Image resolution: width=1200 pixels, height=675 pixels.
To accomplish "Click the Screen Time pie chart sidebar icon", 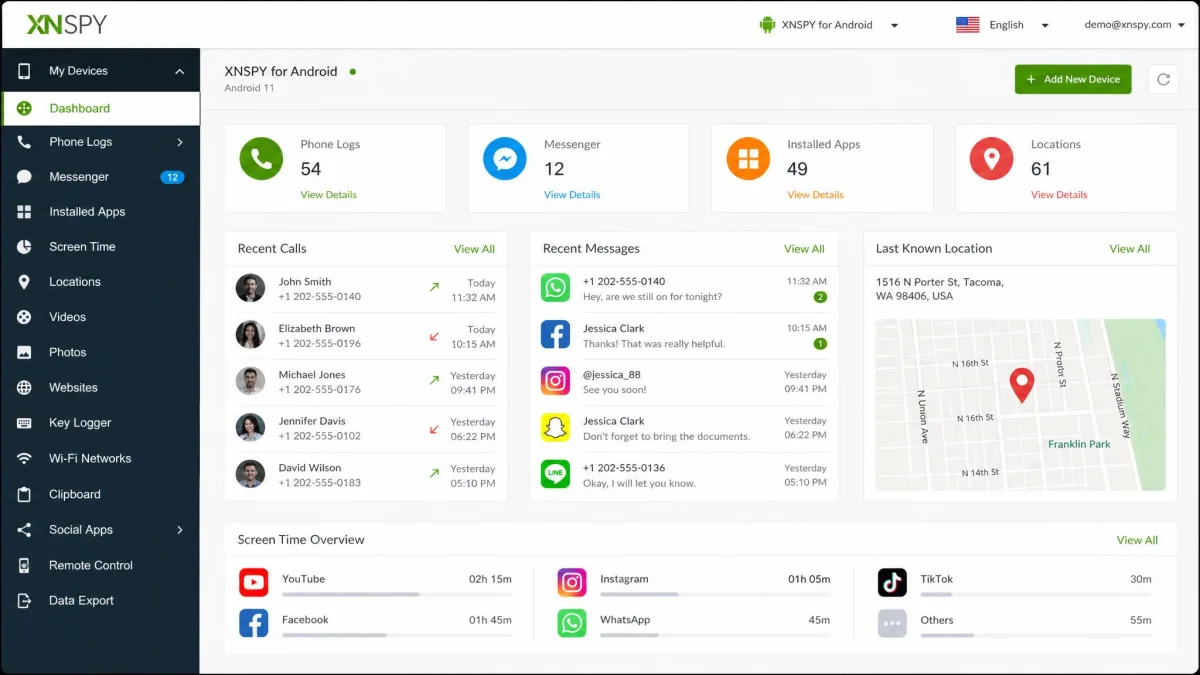I will click(x=25, y=247).
